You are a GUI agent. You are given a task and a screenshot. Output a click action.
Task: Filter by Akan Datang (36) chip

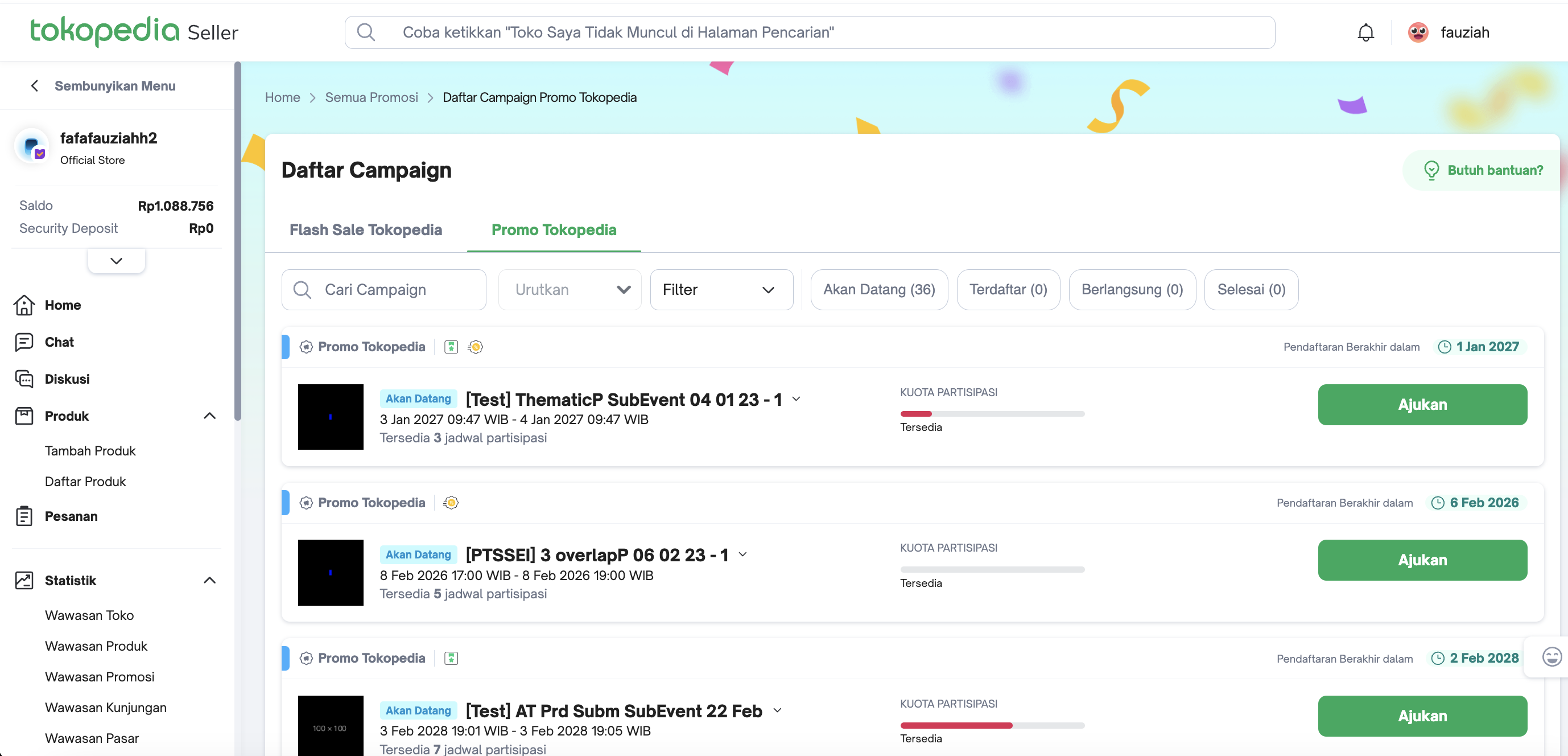click(878, 289)
